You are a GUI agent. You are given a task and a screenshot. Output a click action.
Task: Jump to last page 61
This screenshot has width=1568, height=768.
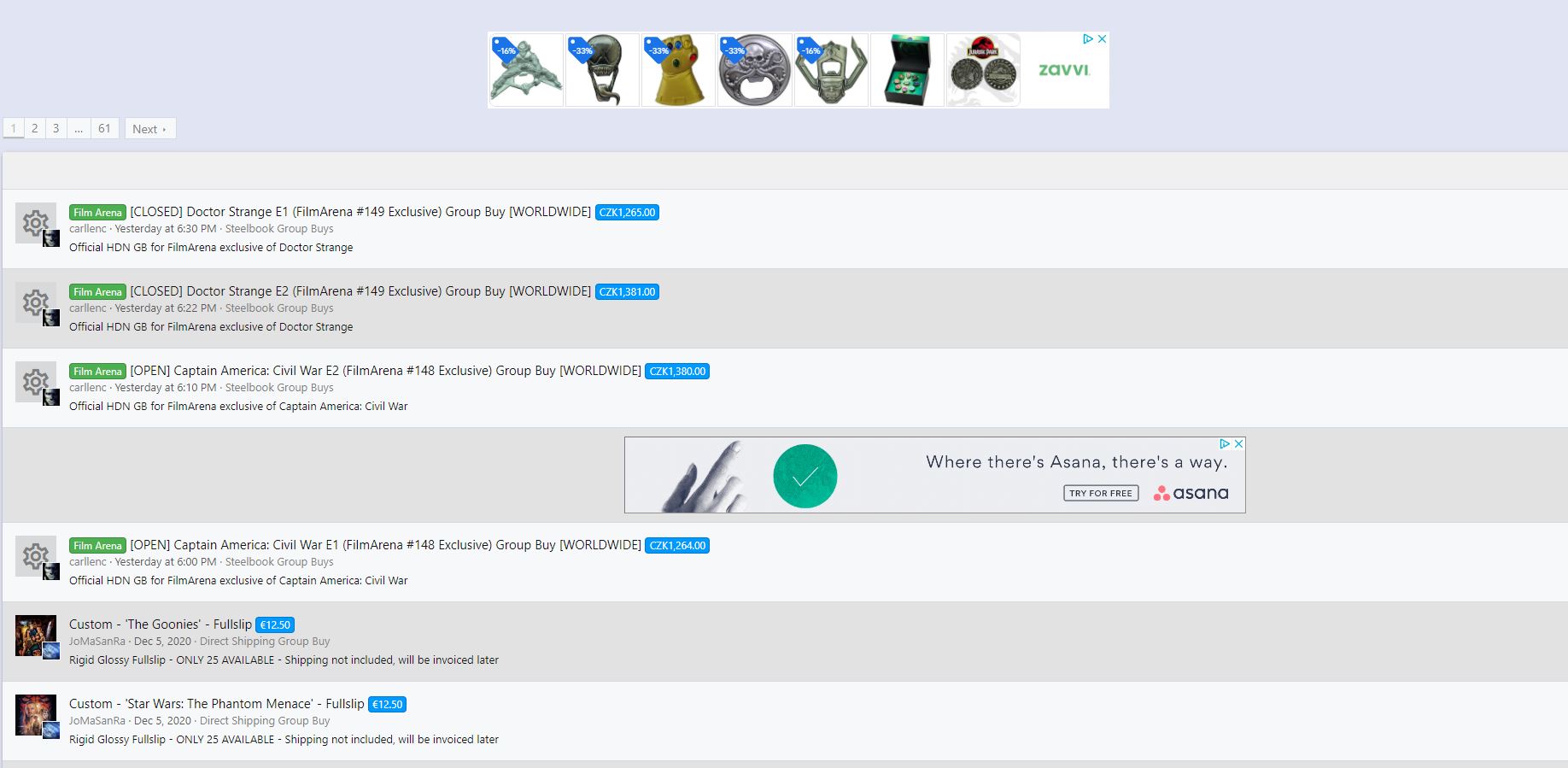(104, 128)
